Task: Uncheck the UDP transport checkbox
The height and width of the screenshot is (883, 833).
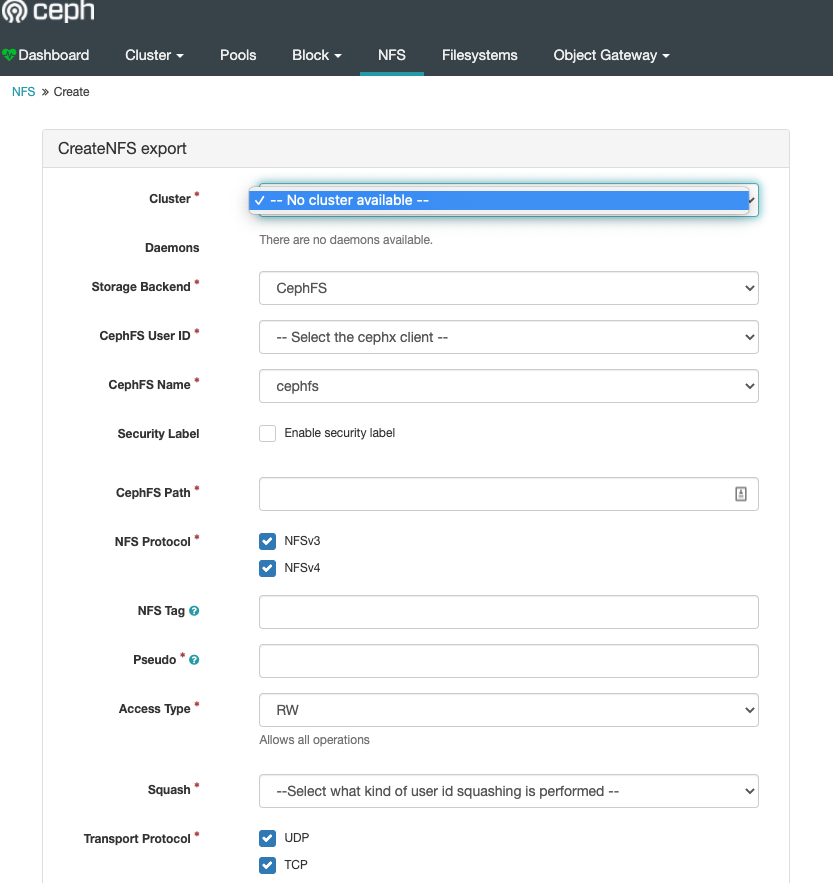Action: [x=268, y=839]
